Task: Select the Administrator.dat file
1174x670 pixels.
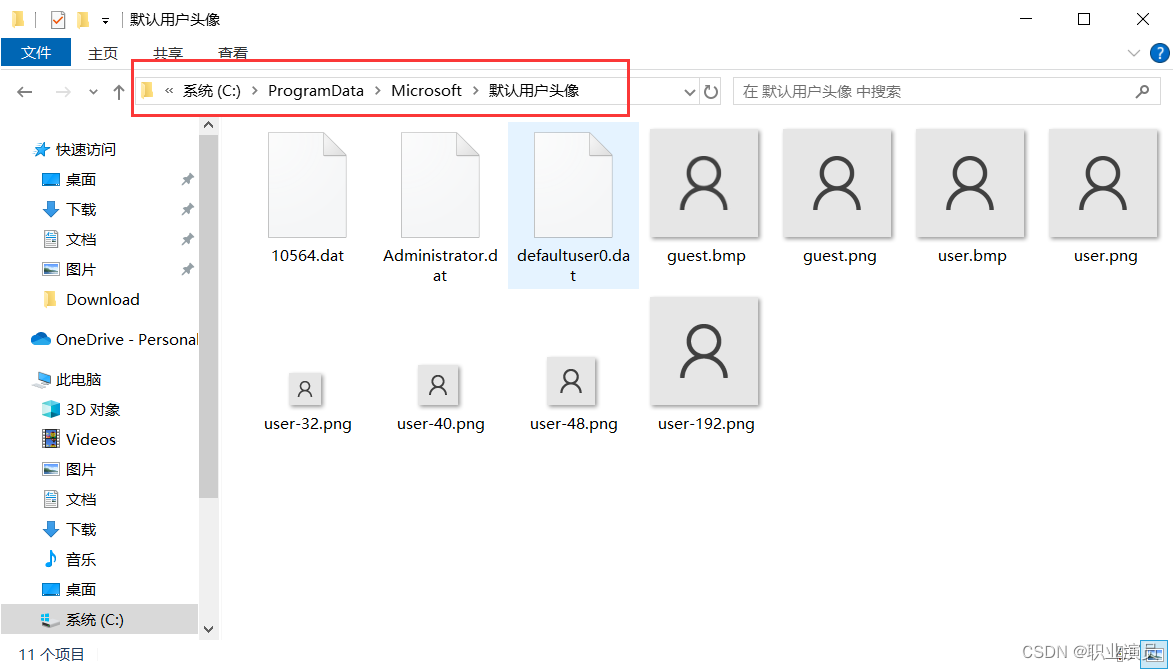Action: (440, 207)
